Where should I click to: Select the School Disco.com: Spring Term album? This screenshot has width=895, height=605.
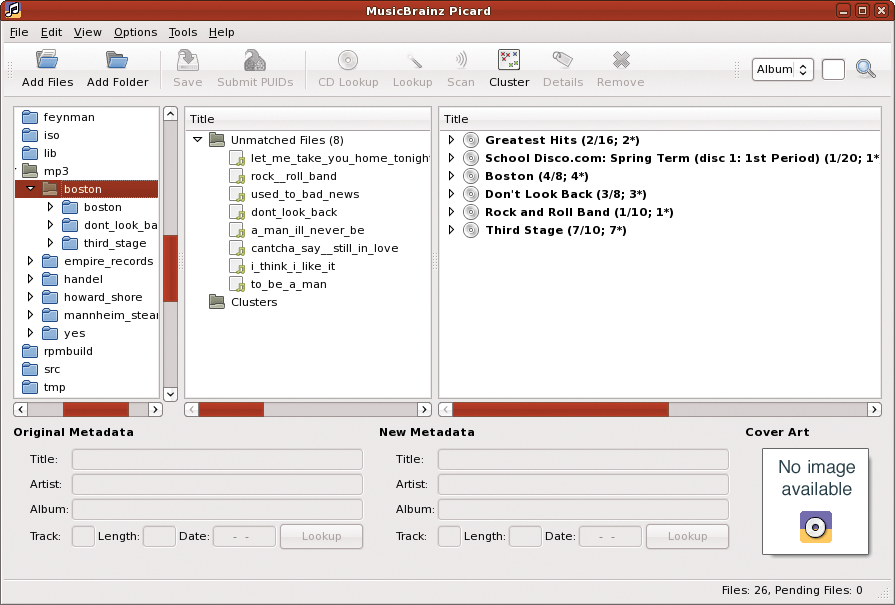click(x=682, y=158)
